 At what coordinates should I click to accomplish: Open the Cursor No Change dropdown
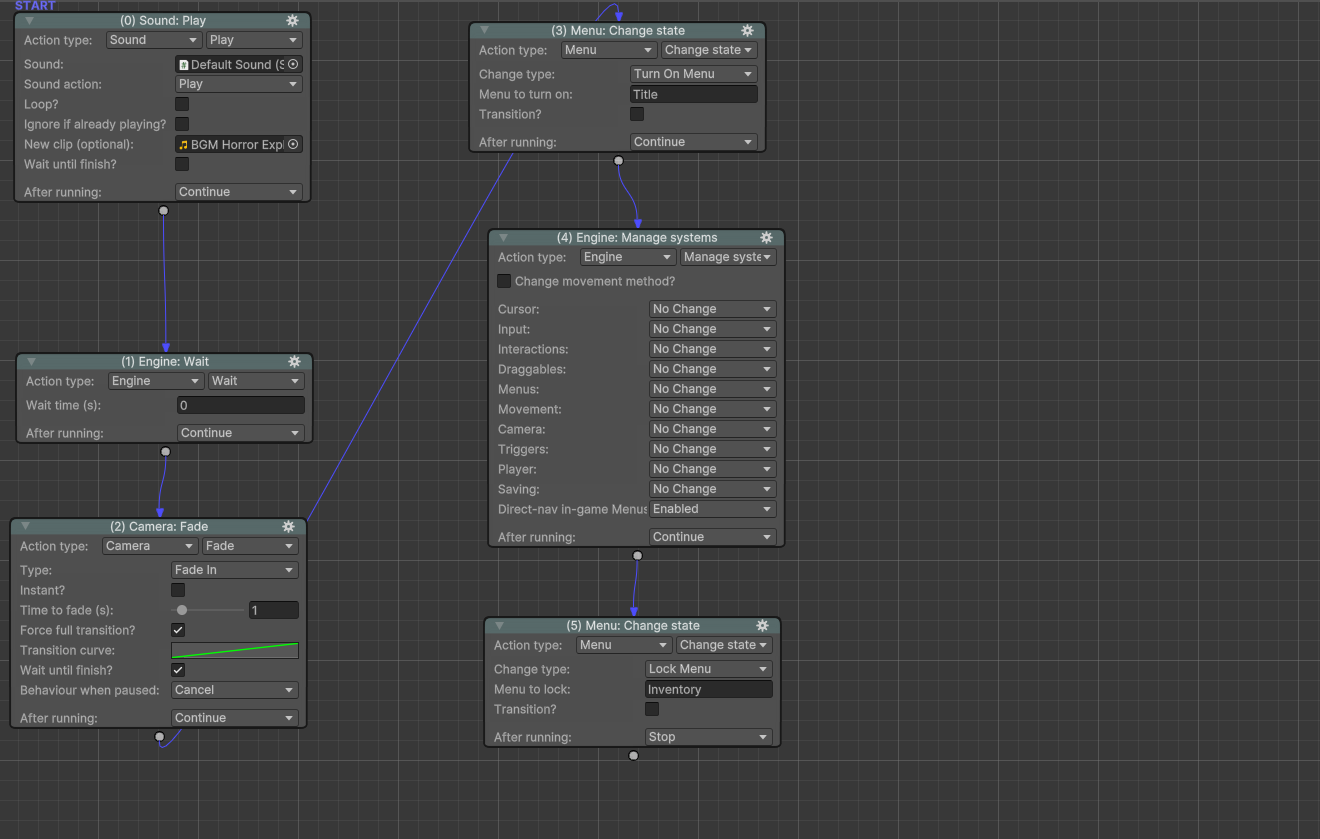712,309
